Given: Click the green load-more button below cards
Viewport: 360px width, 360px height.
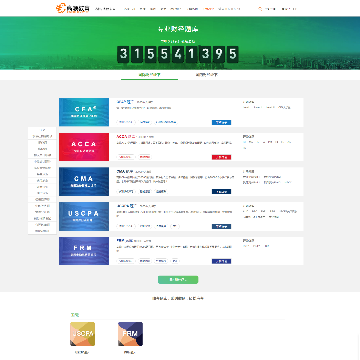Looking at the screenshot, I should [178, 280].
